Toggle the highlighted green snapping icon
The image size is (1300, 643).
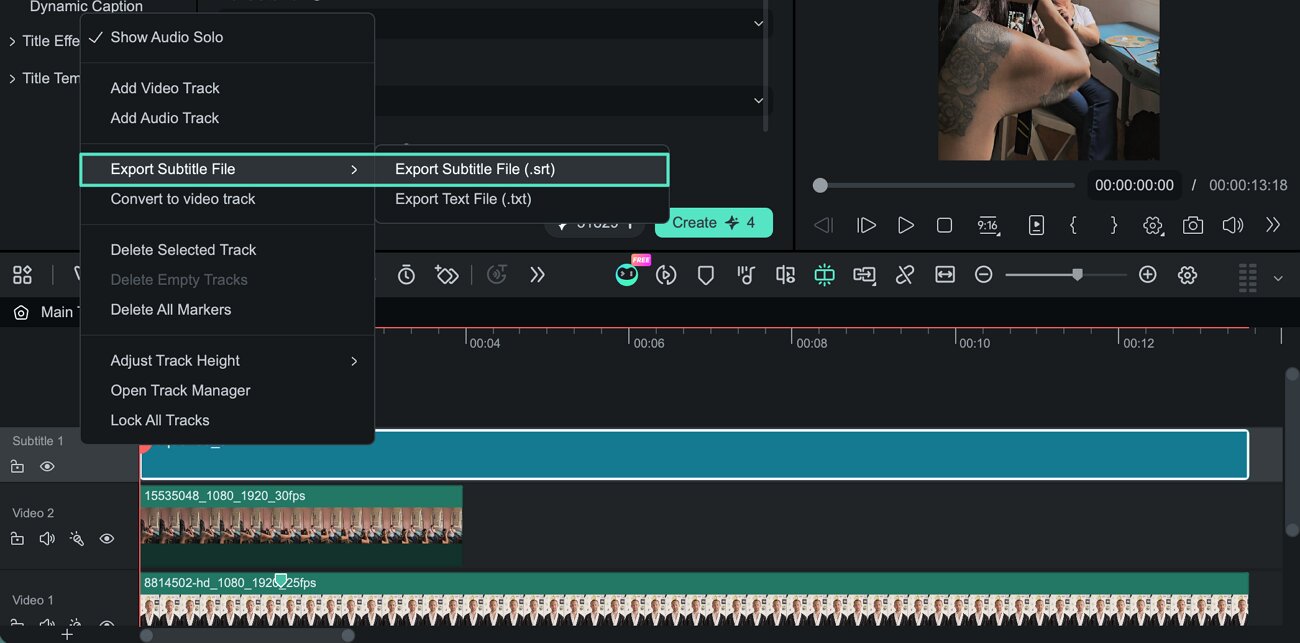pyautogui.click(x=825, y=275)
